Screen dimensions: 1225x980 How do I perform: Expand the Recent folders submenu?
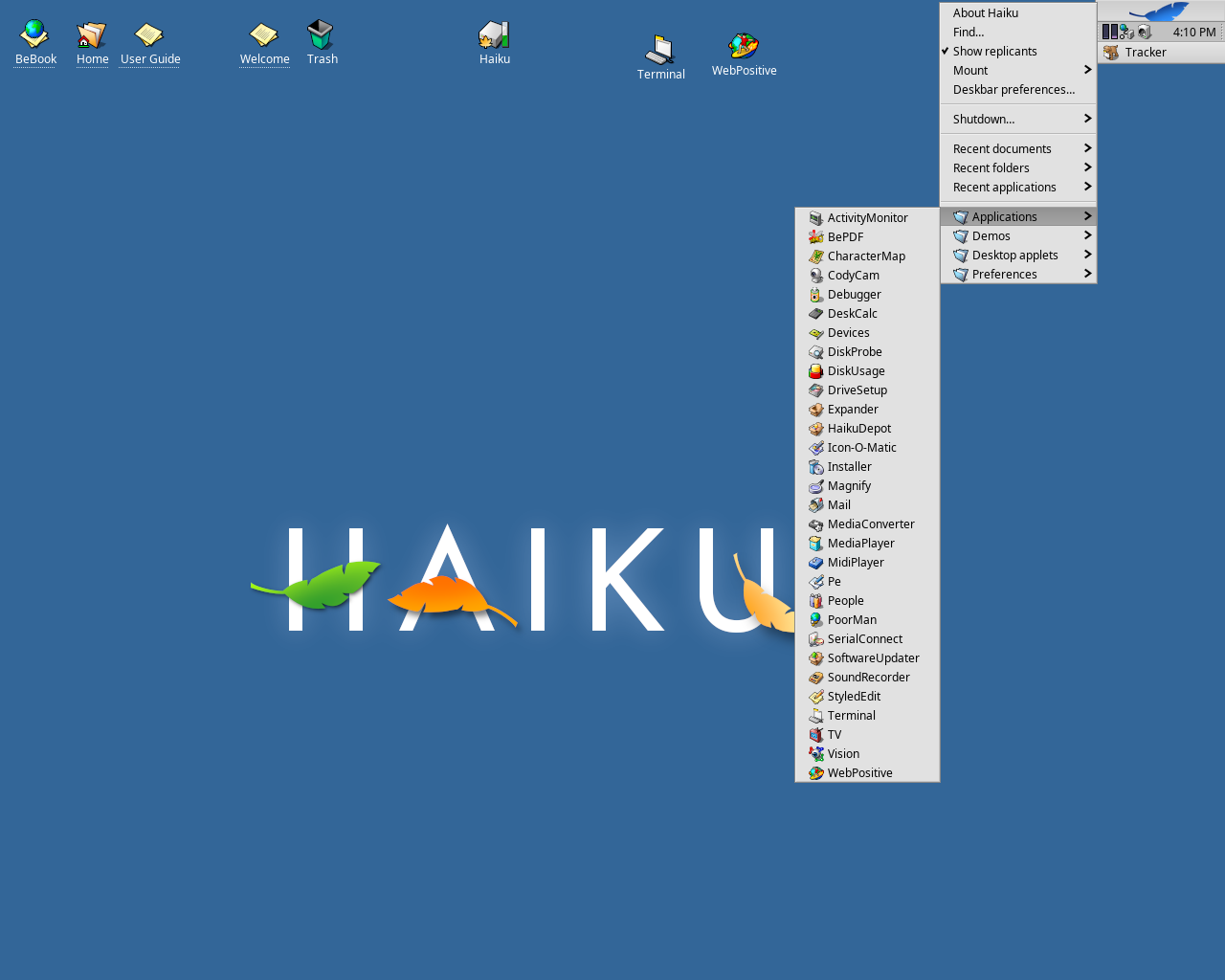(x=1017, y=168)
